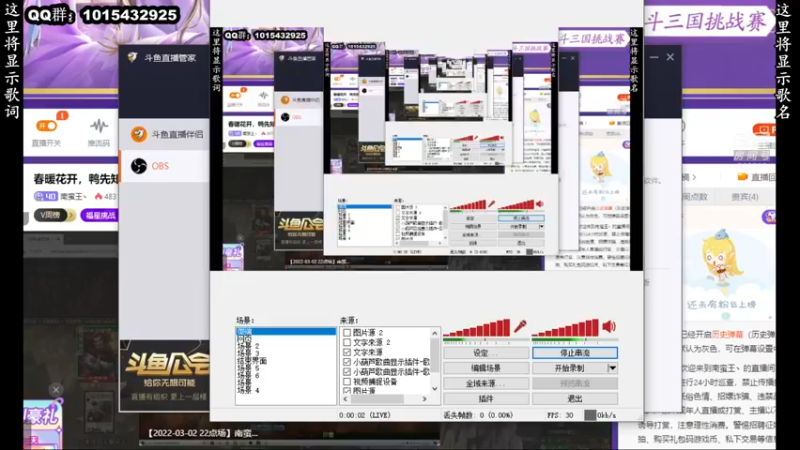Enable the 视频捕捉设备 source checkbox
800x450 pixels.
tap(347, 381)
